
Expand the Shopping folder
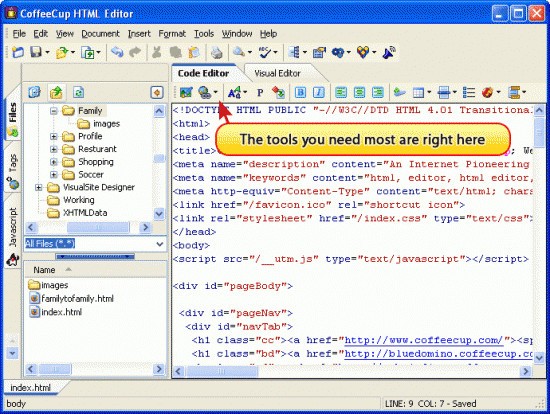[x=54, y=162]
